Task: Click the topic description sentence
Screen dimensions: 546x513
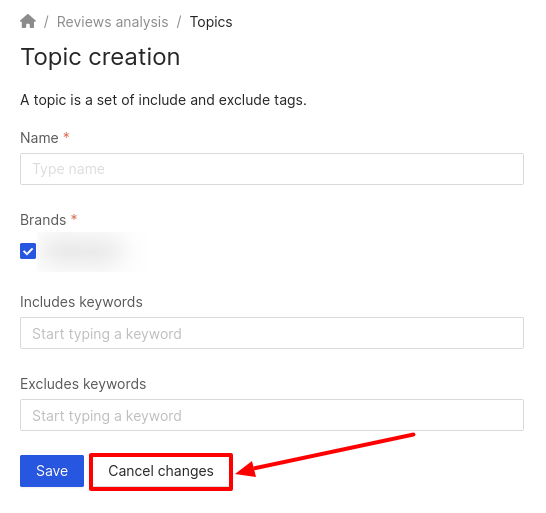Action: [163, 100]
